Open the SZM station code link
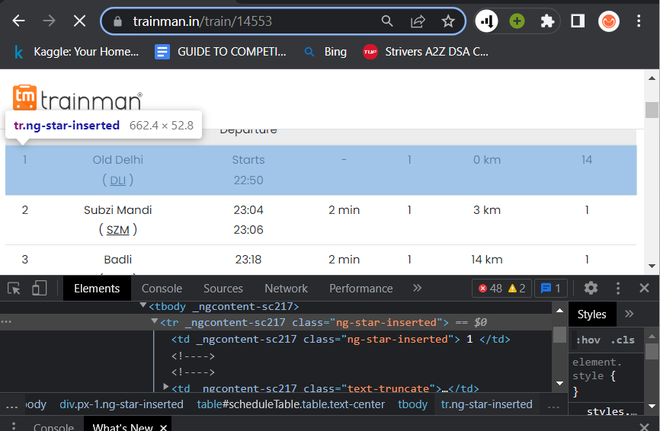The height and width of the screenshot is (431, 660). 118,230
